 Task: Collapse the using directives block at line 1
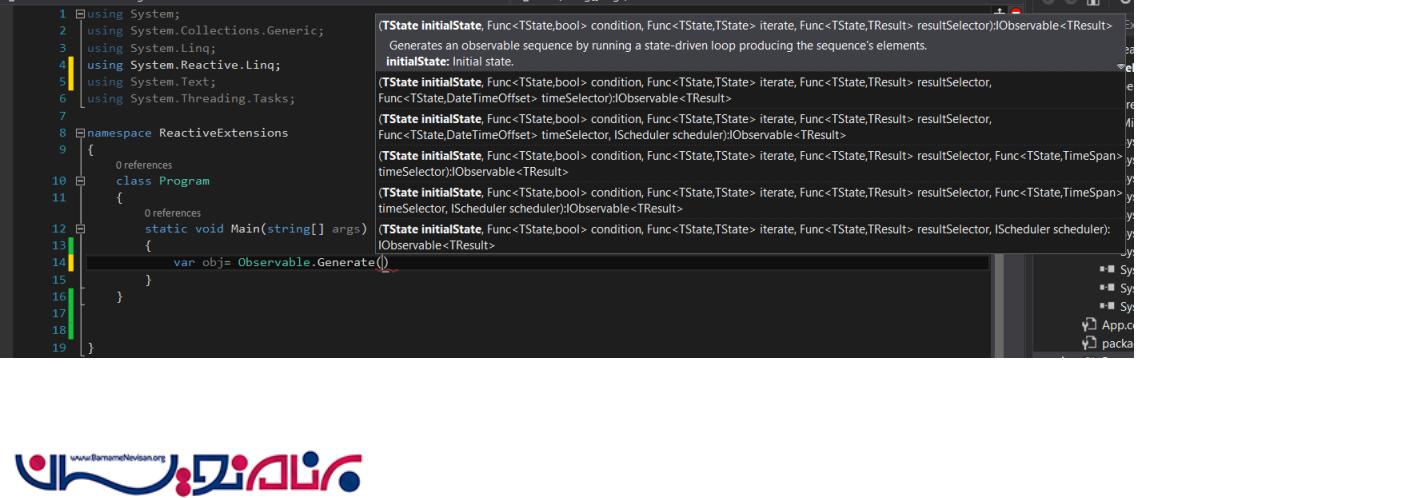click(81, 15)
